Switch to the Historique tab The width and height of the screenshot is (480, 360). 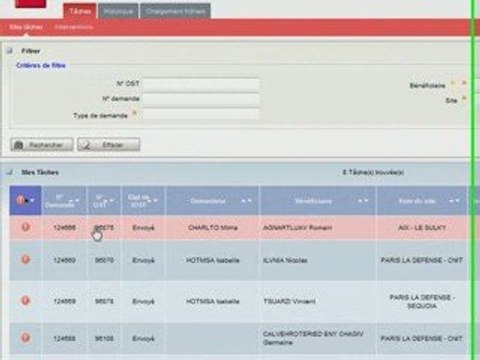[x=118, y=11]
